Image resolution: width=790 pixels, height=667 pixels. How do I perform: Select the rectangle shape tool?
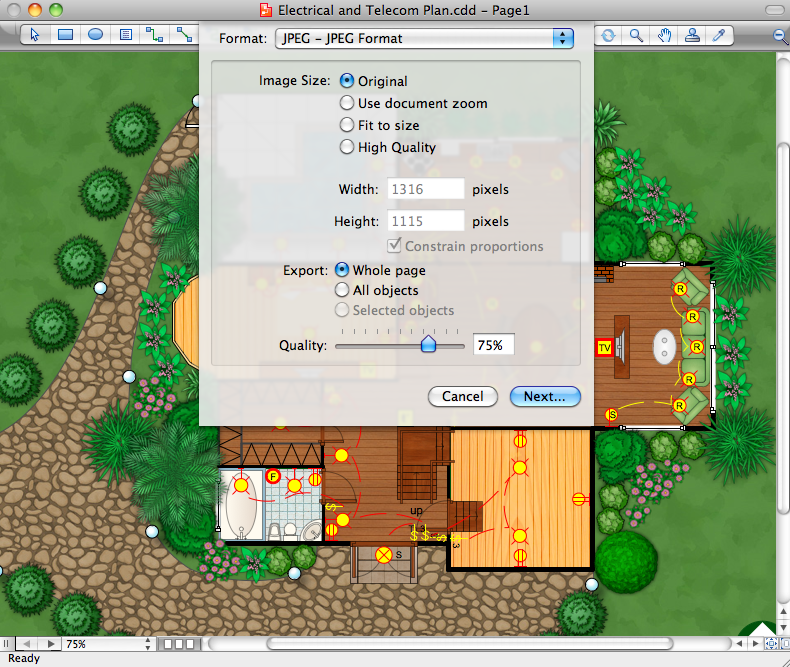point(65,35)
